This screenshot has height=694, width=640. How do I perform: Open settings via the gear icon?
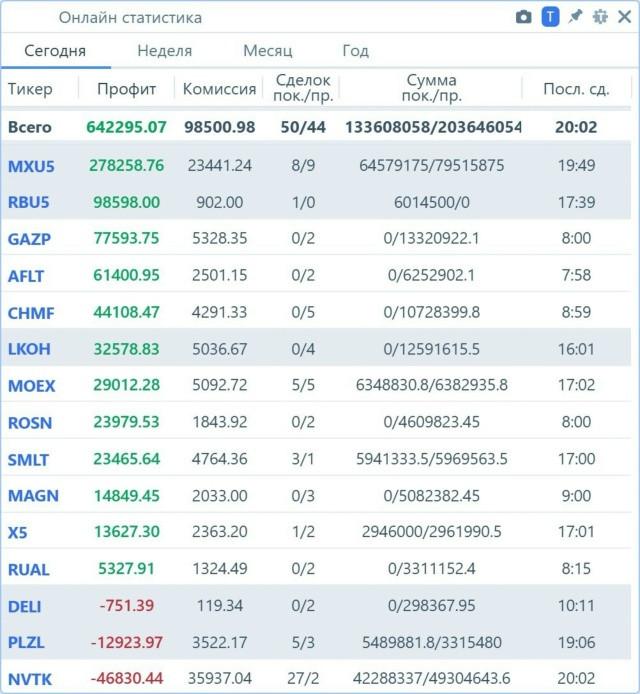600,17
